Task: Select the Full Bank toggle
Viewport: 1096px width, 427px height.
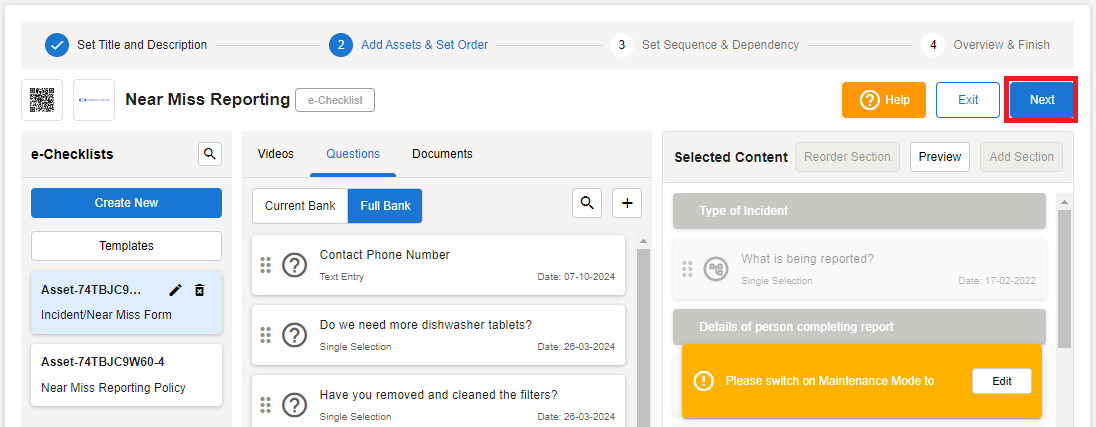Action: click(x=385, y=206)
